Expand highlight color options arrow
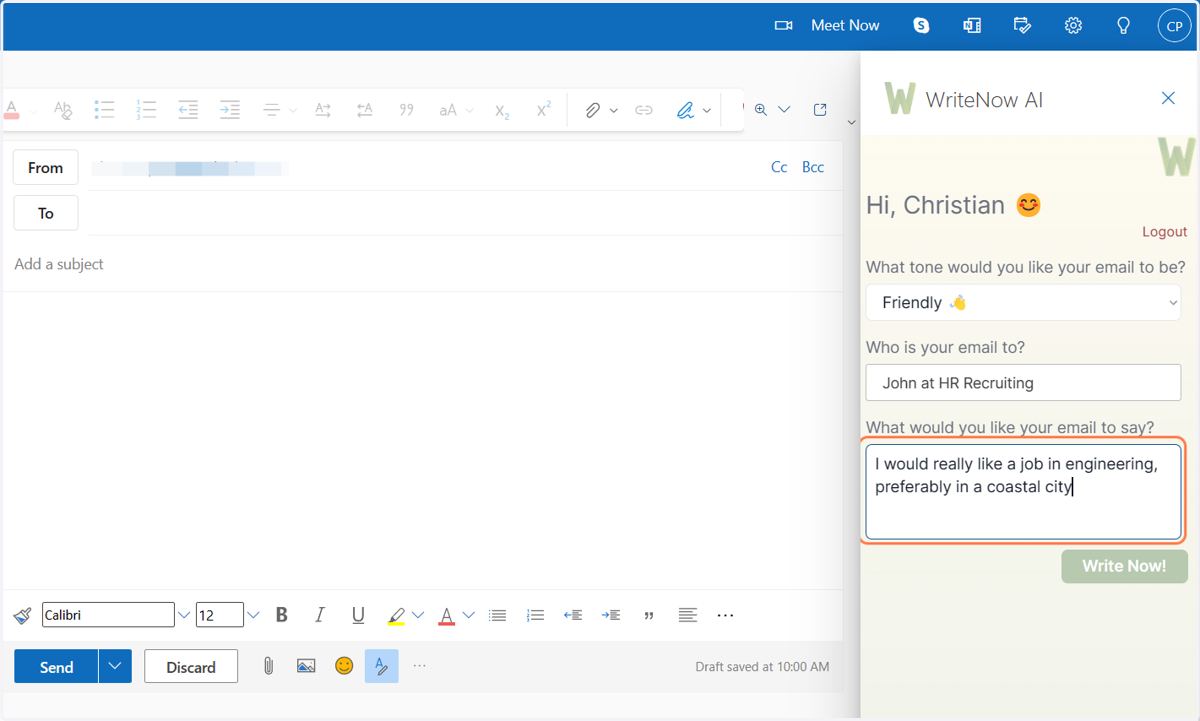Image resolution: width=1200 pixels, height=721 pixels. 418,615
